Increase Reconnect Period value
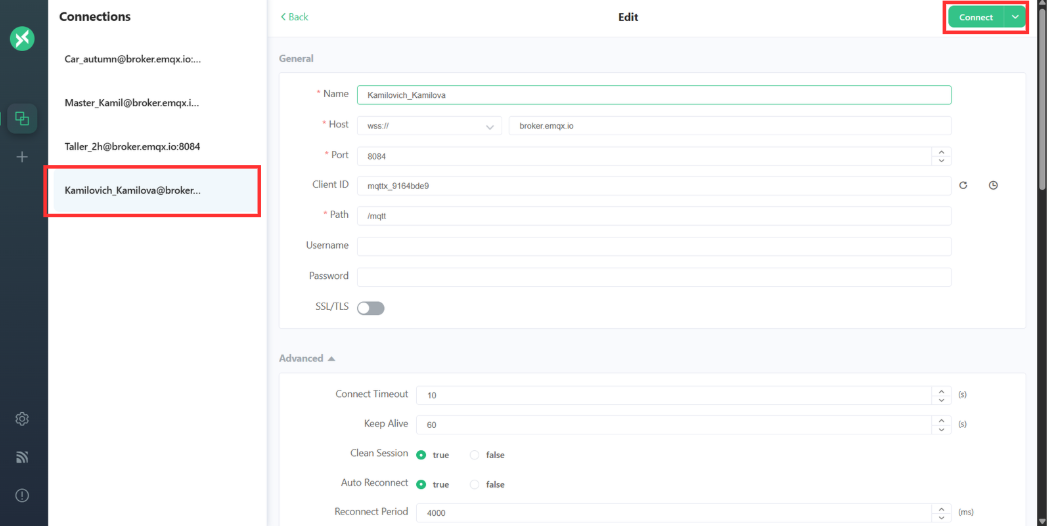This screenshot has height=526, width=1049. click(x=941, y=509)
